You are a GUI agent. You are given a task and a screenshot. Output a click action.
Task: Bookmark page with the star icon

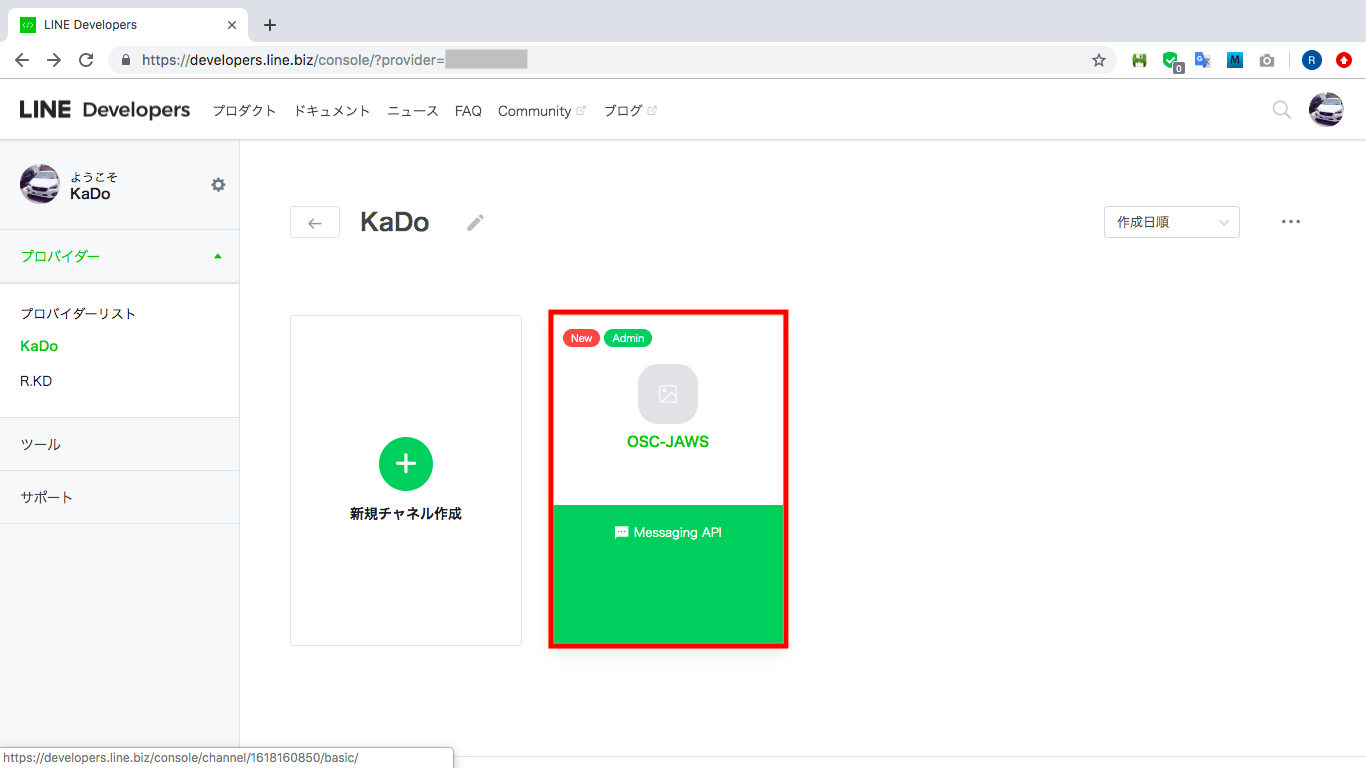click(x=1099, y=60)
